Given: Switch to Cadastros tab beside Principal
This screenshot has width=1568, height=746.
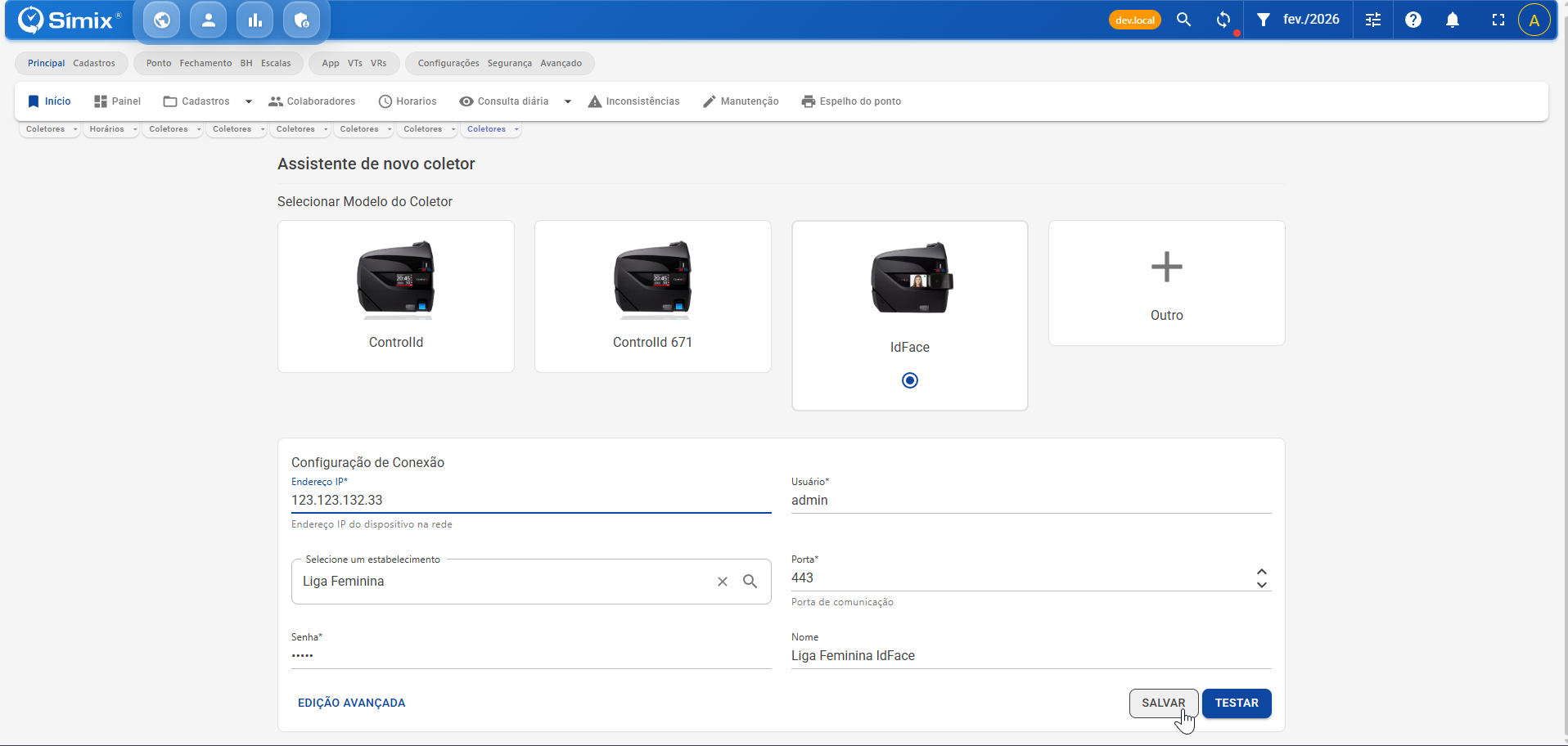Looking at the screenshot, I should pos(94,63).
